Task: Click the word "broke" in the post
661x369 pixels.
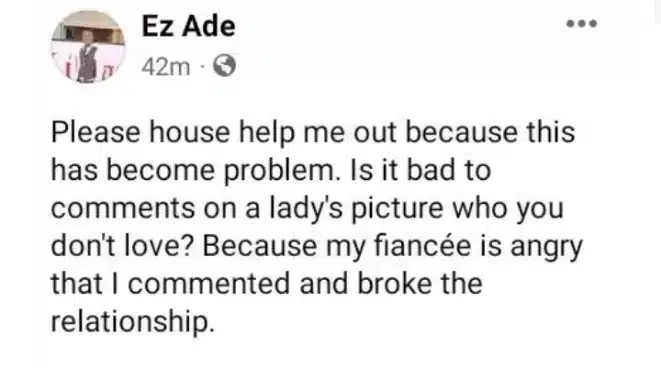Action: pos(395,284)
